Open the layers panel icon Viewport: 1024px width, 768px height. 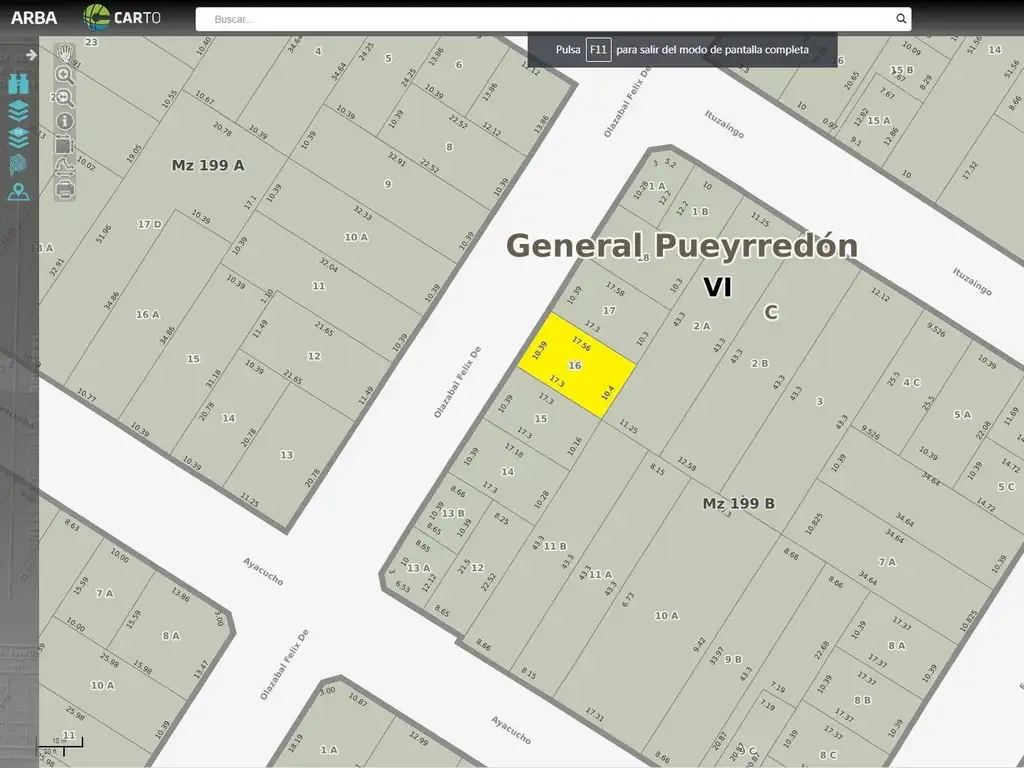[19, 111]
